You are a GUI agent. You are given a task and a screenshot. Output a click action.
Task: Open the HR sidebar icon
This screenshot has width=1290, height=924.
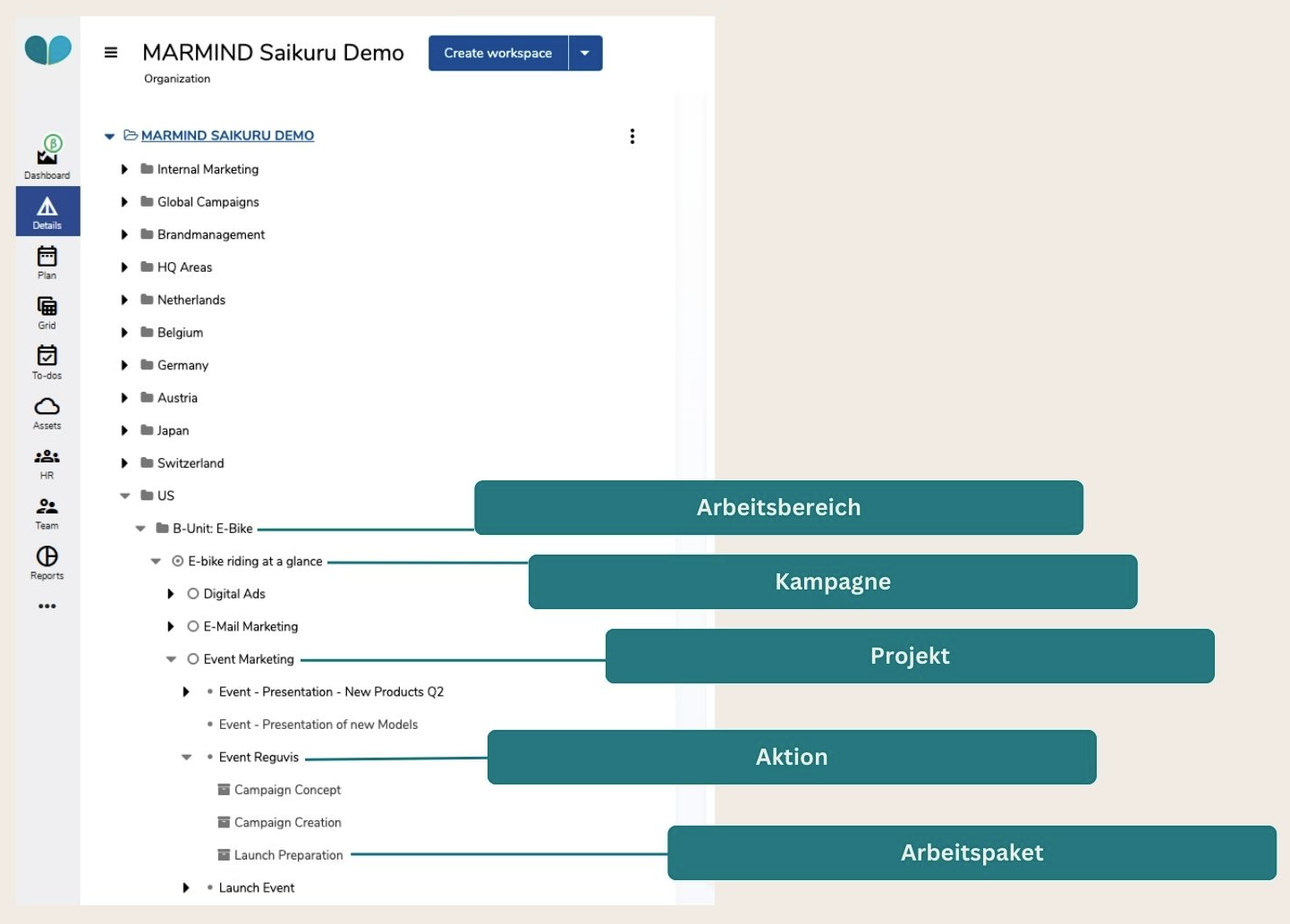coord(47,462)
